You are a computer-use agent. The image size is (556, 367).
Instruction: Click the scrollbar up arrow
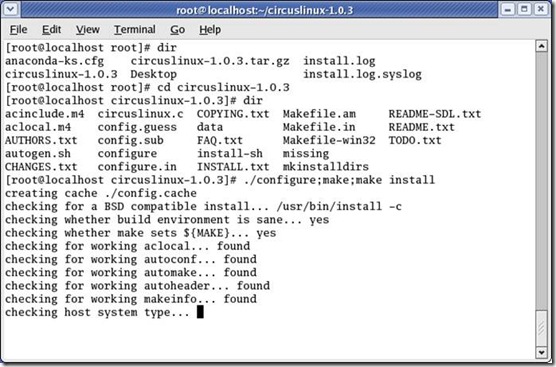541,46
